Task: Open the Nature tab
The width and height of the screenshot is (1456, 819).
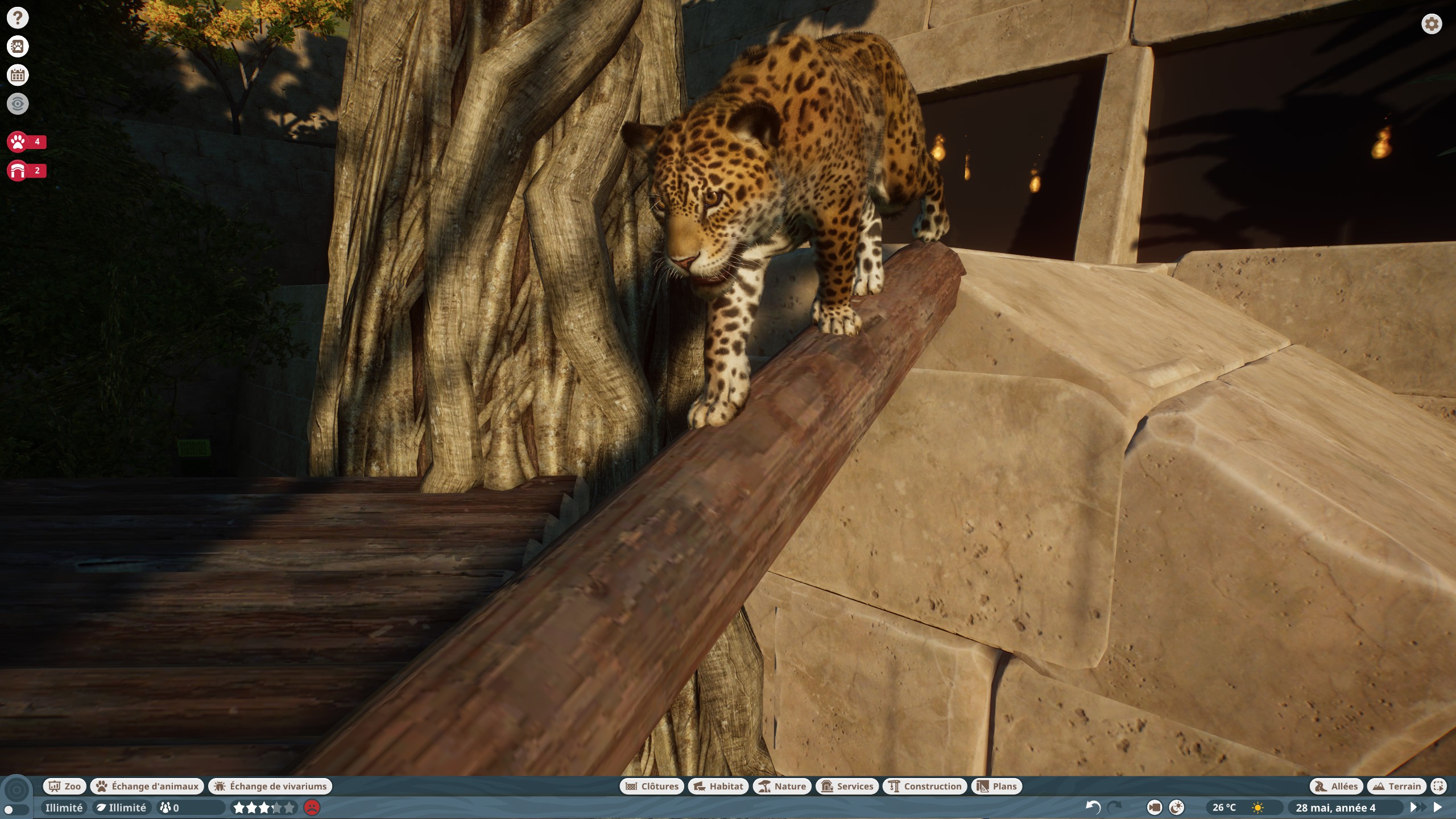Action: [x=782, y=786]
